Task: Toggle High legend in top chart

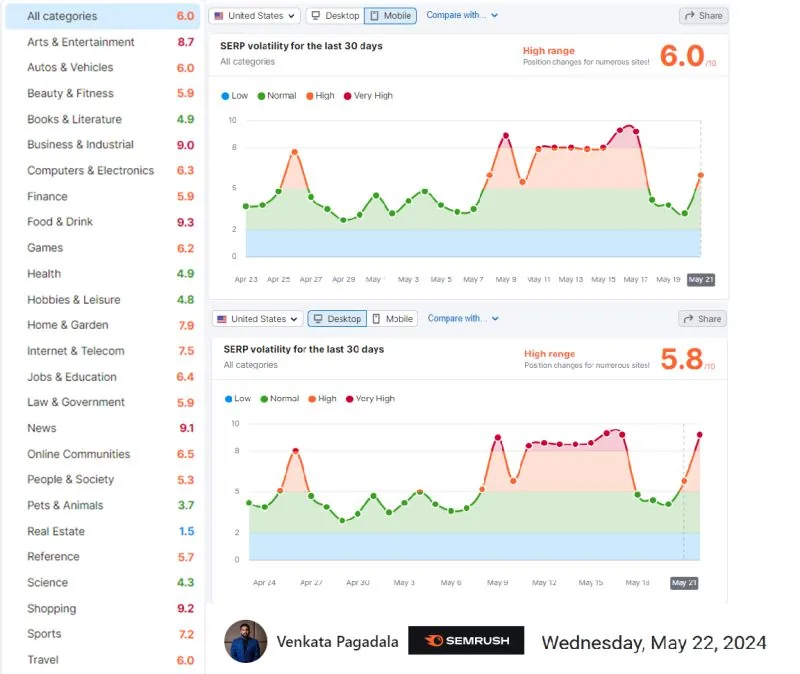Action: 320,96
